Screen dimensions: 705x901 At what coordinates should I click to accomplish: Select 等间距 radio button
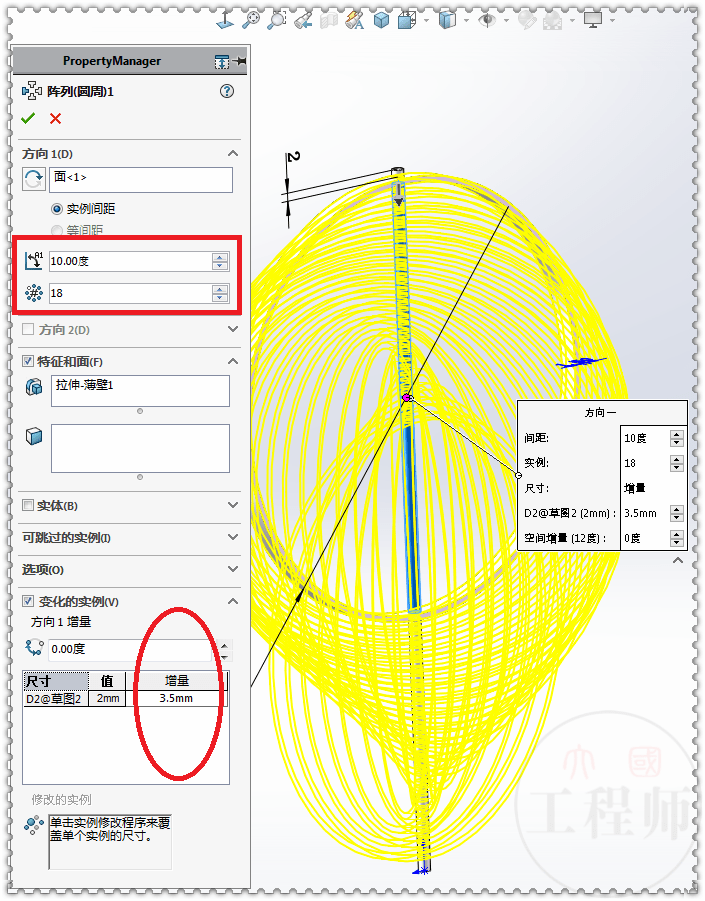56,230
